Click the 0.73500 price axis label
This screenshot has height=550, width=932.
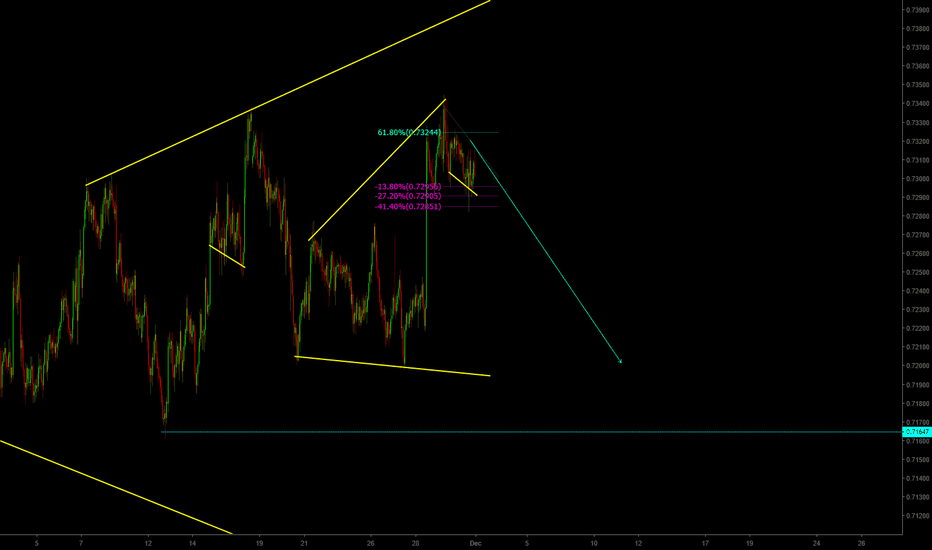[x=918, y=85]
